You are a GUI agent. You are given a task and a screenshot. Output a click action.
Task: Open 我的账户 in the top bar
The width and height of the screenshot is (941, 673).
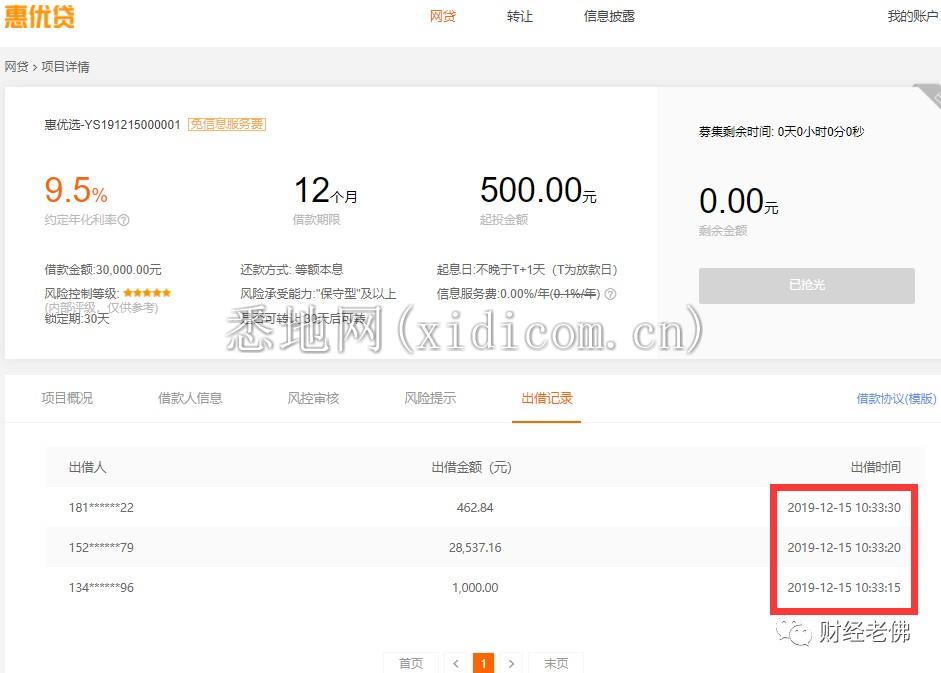point(913,16)
